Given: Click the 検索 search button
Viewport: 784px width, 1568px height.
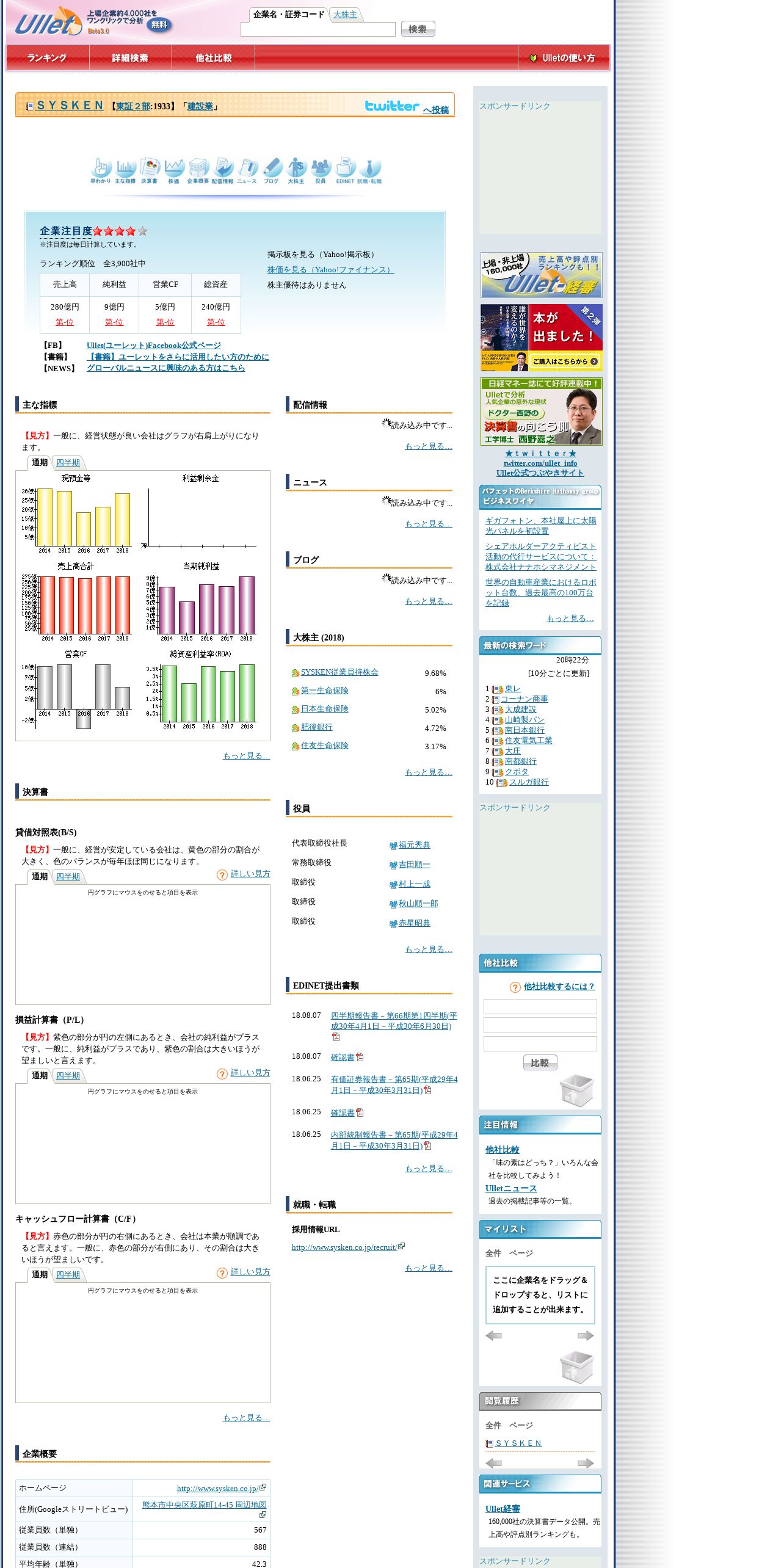Looking at the screenshot, I should (418, 29).
